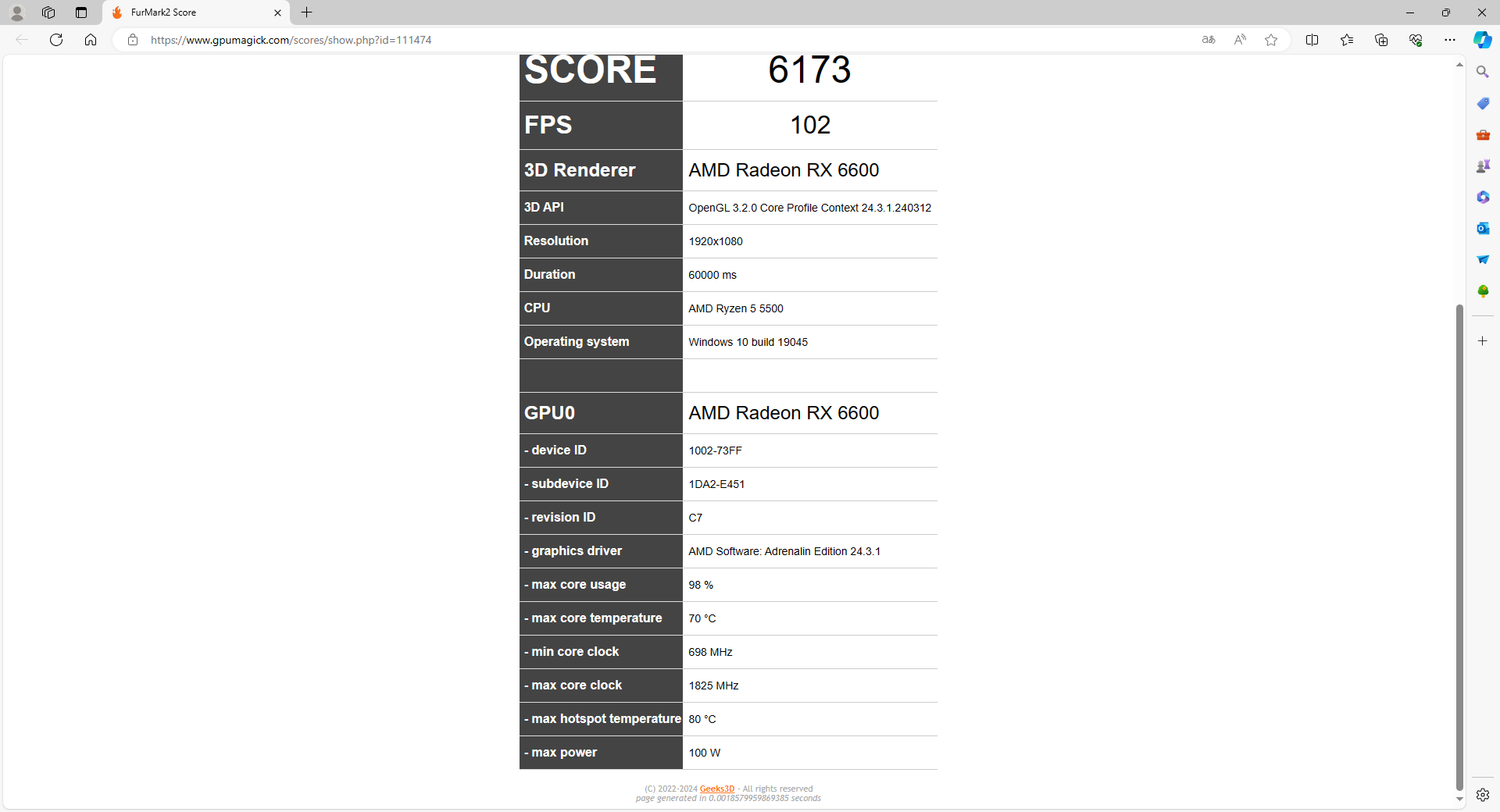Open a new tab with the plus button

(307, 12)
